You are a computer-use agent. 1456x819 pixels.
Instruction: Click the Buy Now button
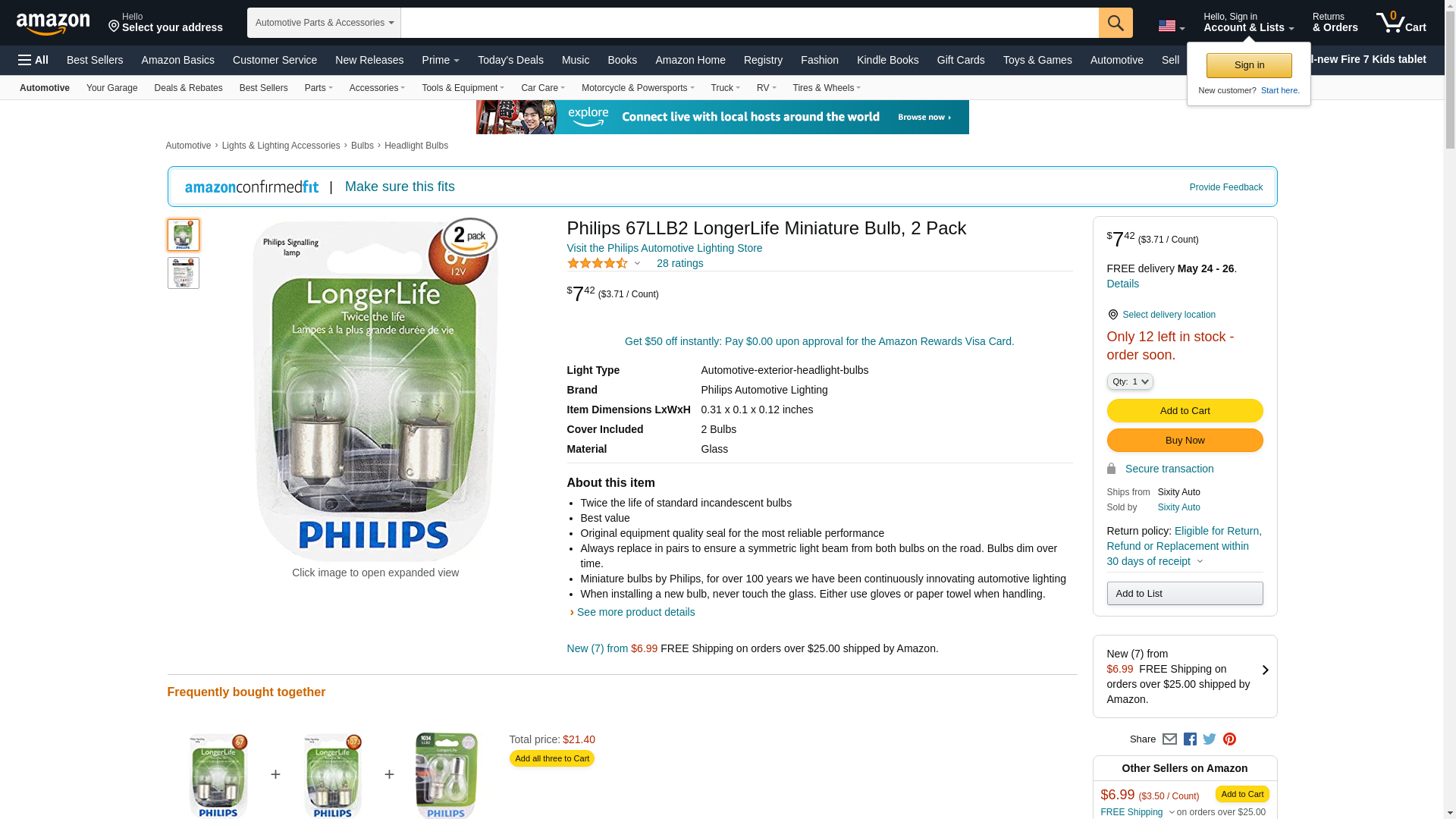click(1185, 441)
